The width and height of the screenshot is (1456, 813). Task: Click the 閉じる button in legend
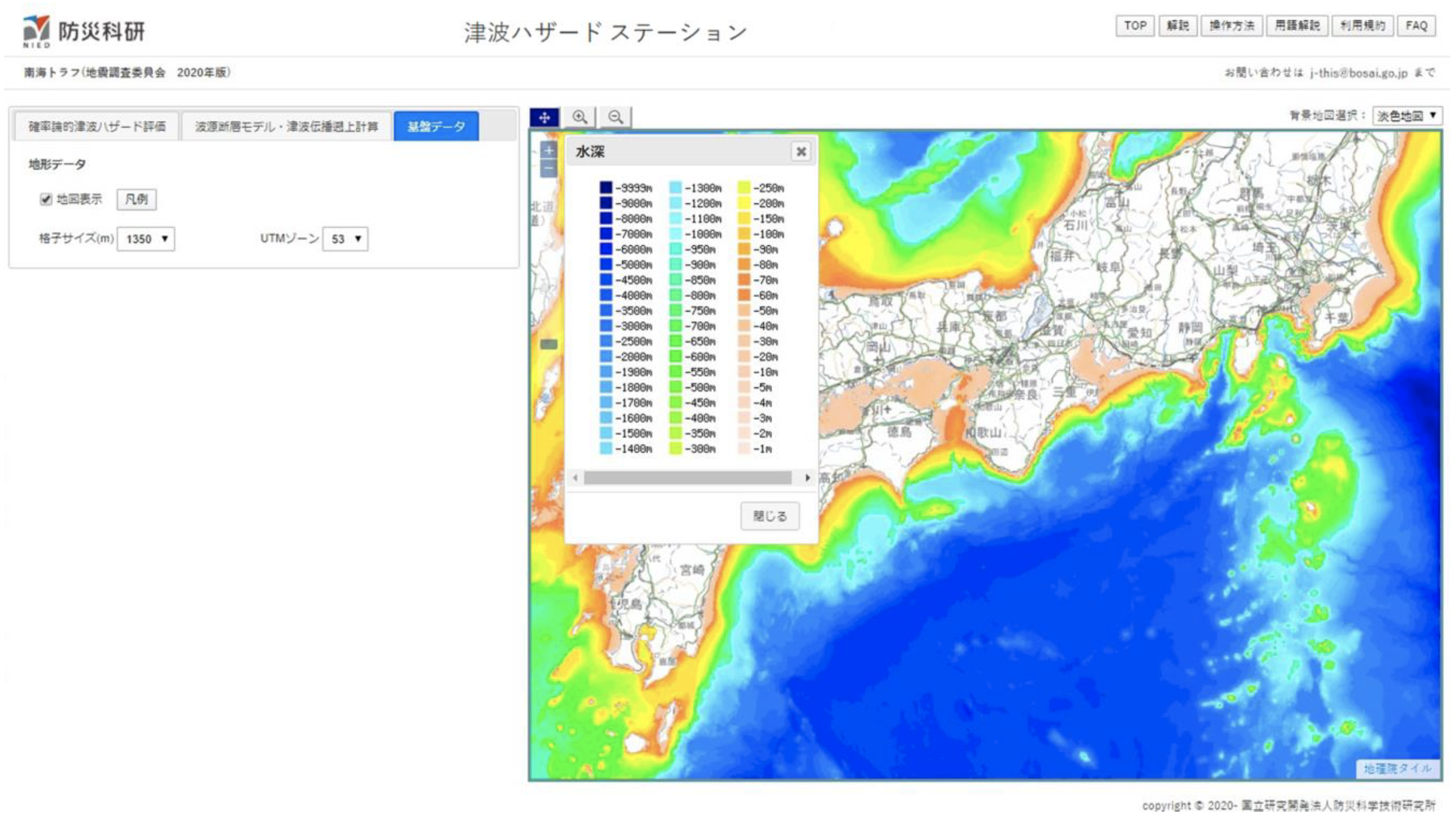click(x=769, y=516)
